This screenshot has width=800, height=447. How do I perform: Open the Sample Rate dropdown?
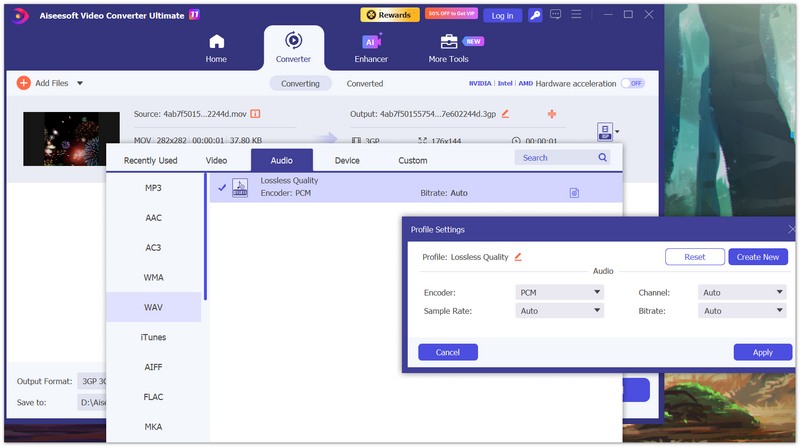[x=560, y=311]
